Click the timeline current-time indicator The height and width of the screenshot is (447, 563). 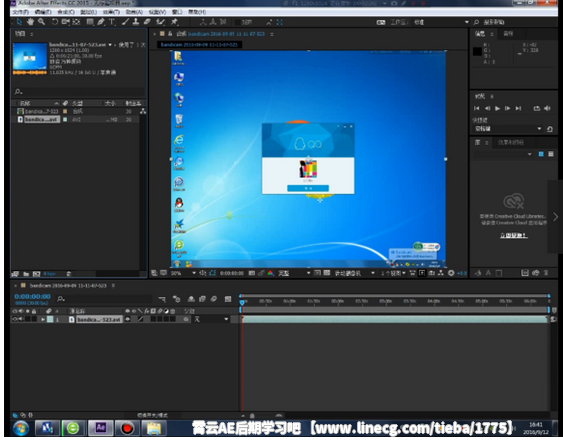[242, 302]
